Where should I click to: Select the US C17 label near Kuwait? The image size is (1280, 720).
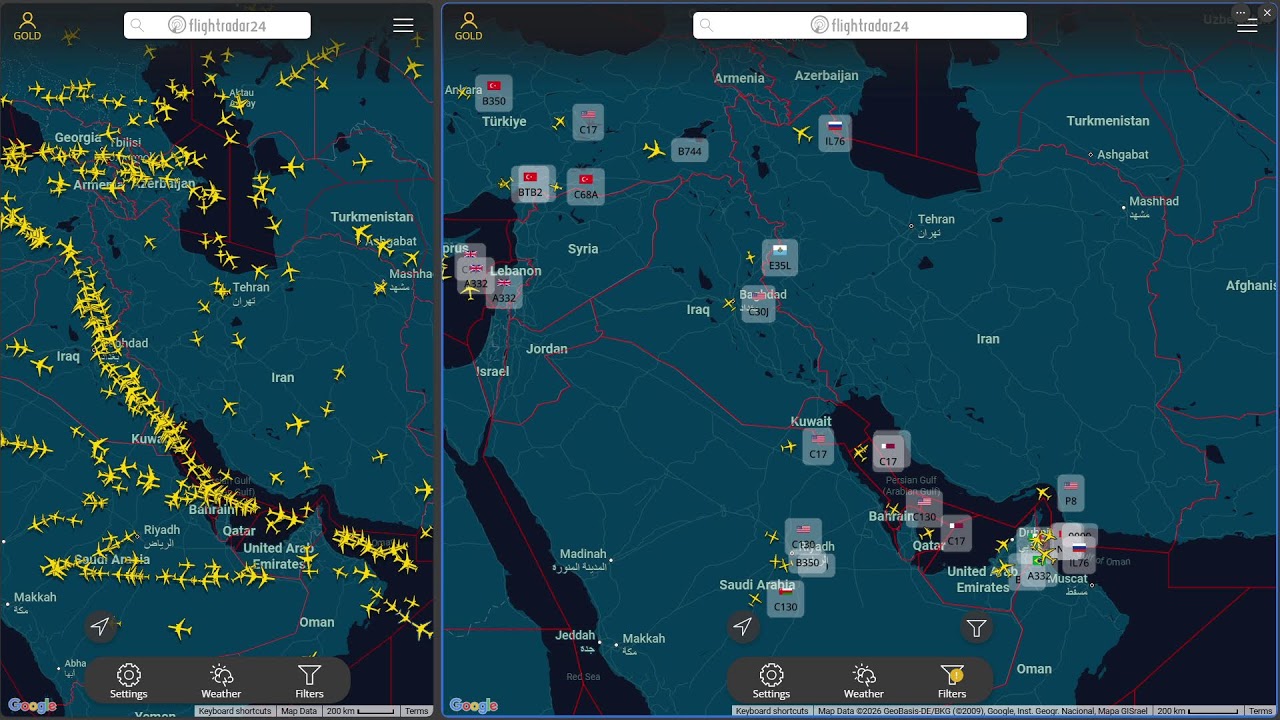pos(818,447)
